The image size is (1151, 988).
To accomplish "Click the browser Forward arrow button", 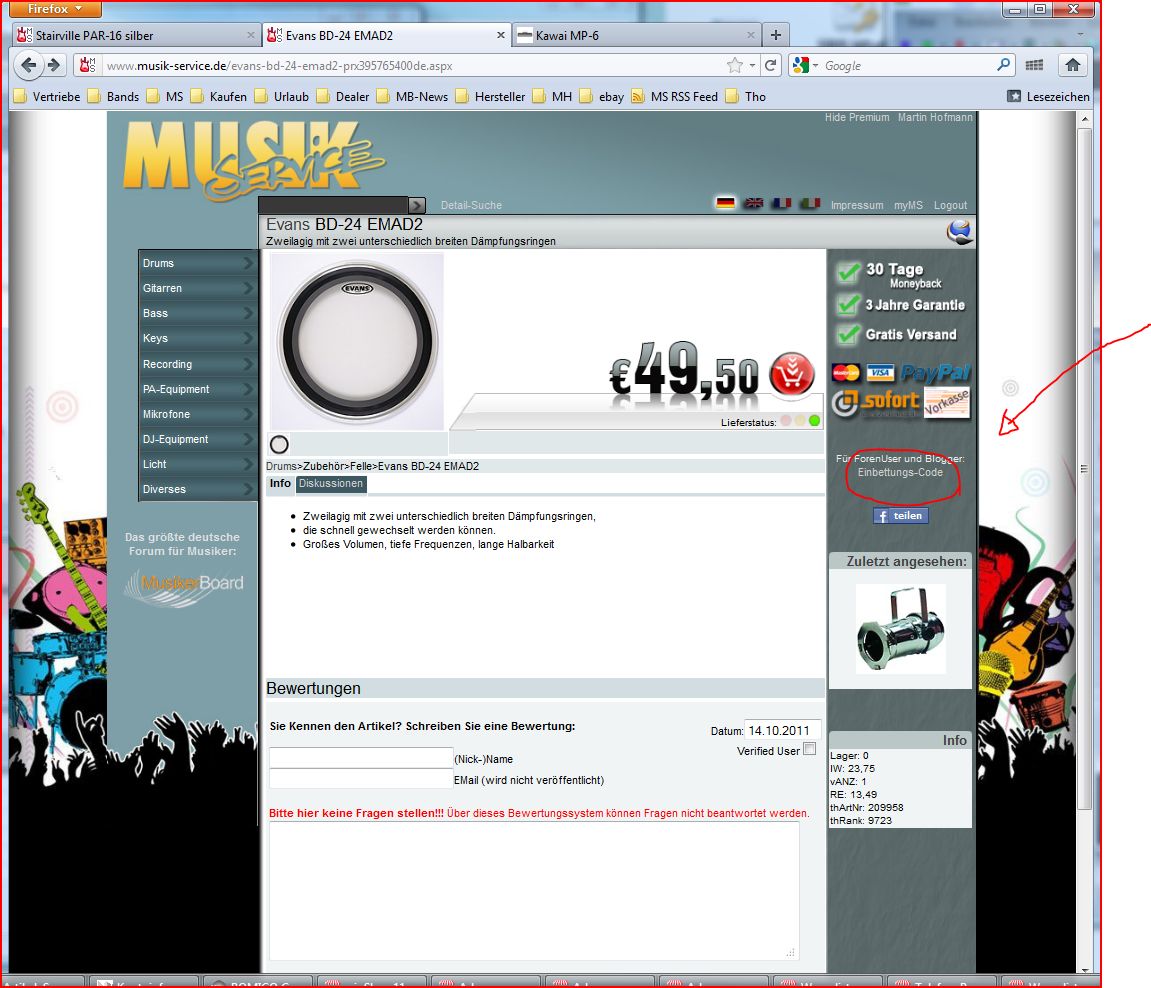I will tap(54, 65).
